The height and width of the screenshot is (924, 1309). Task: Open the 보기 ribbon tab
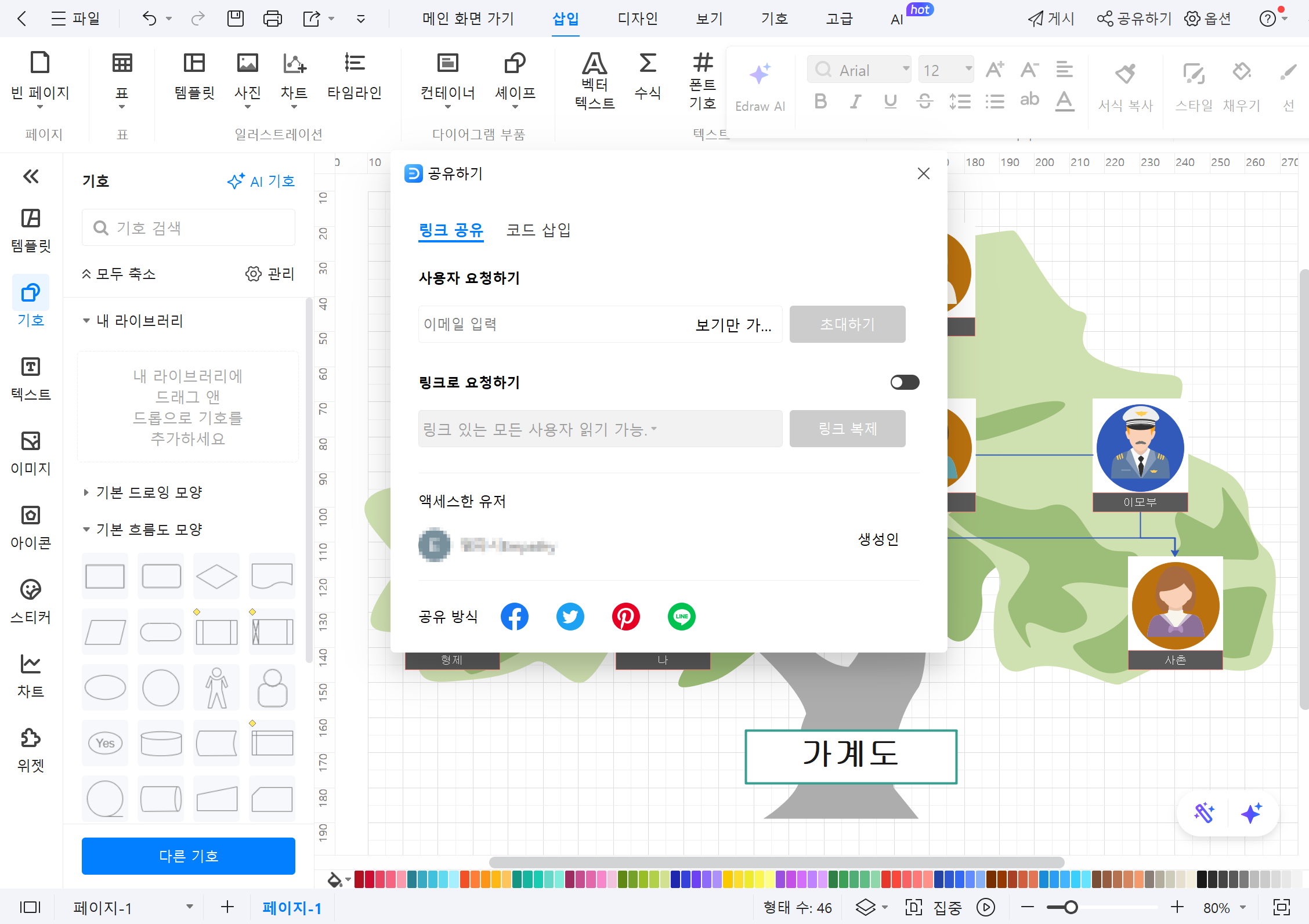(709, 19)
